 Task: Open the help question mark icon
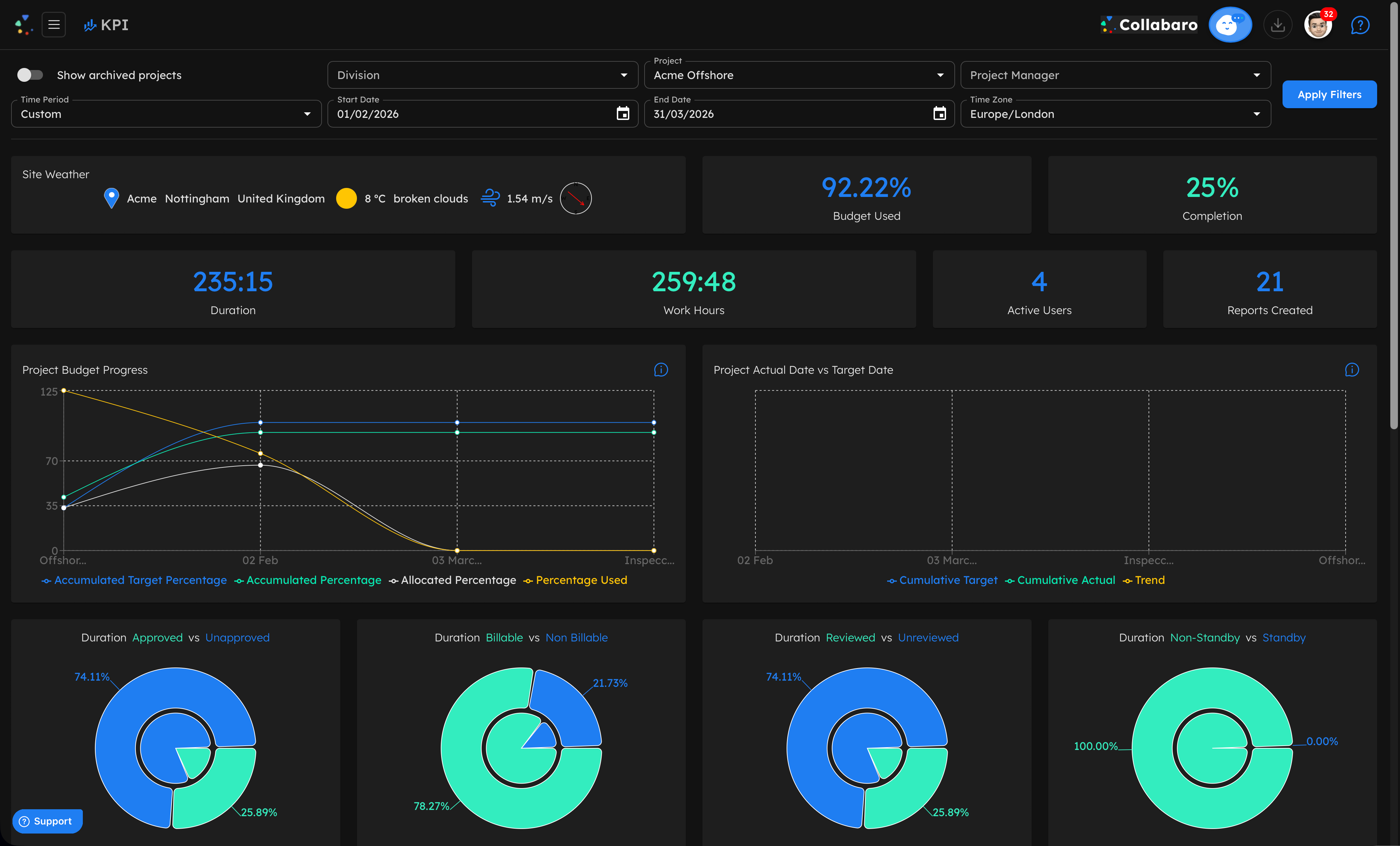pyautogui.click(x=1360, y=25)
